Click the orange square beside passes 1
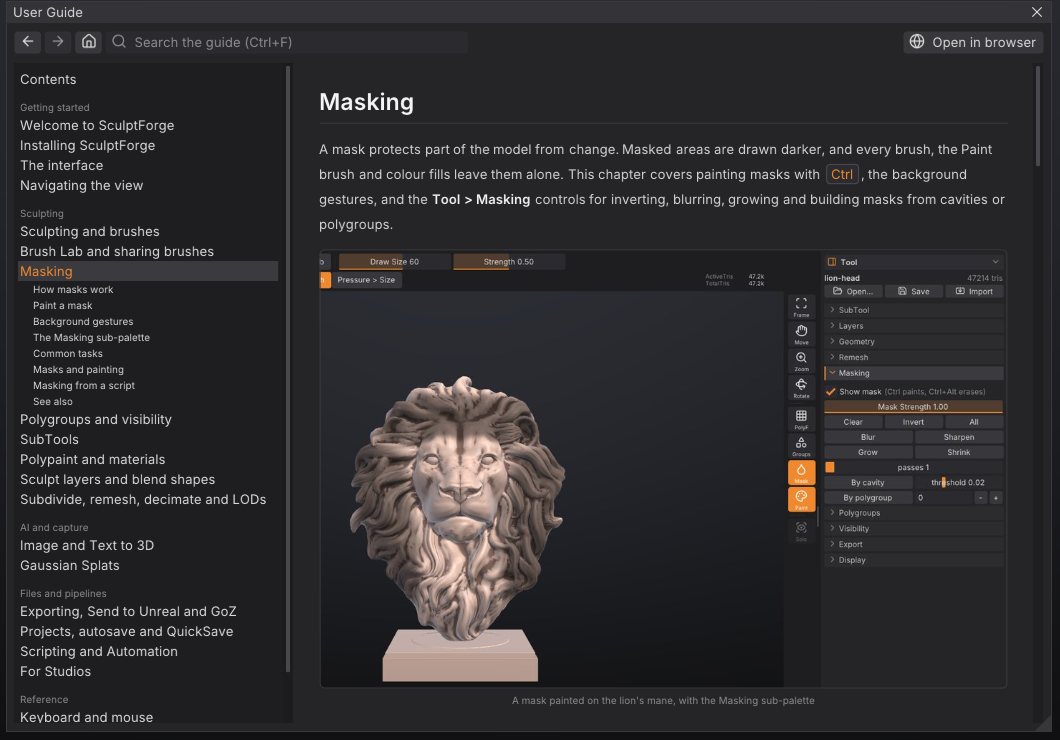Screen dimensions: 1060x740 pos(830,467)
